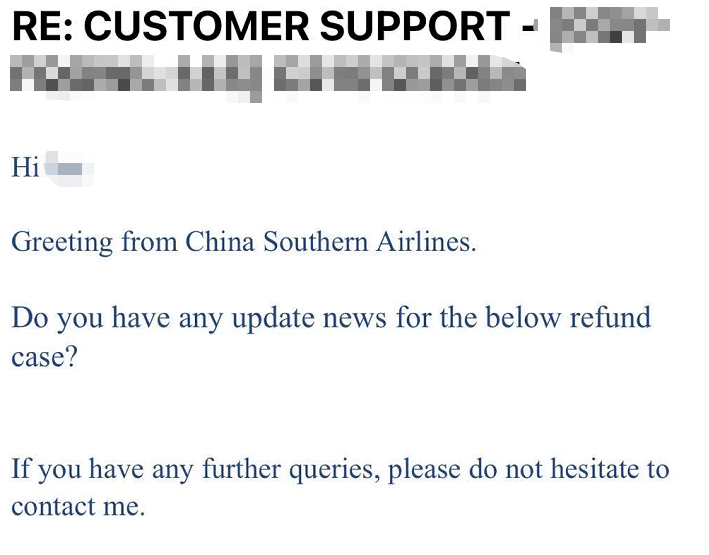Click the pixelated text after the subject dash
Viewport: 709px width, 555px height.
tap(610, 29)
